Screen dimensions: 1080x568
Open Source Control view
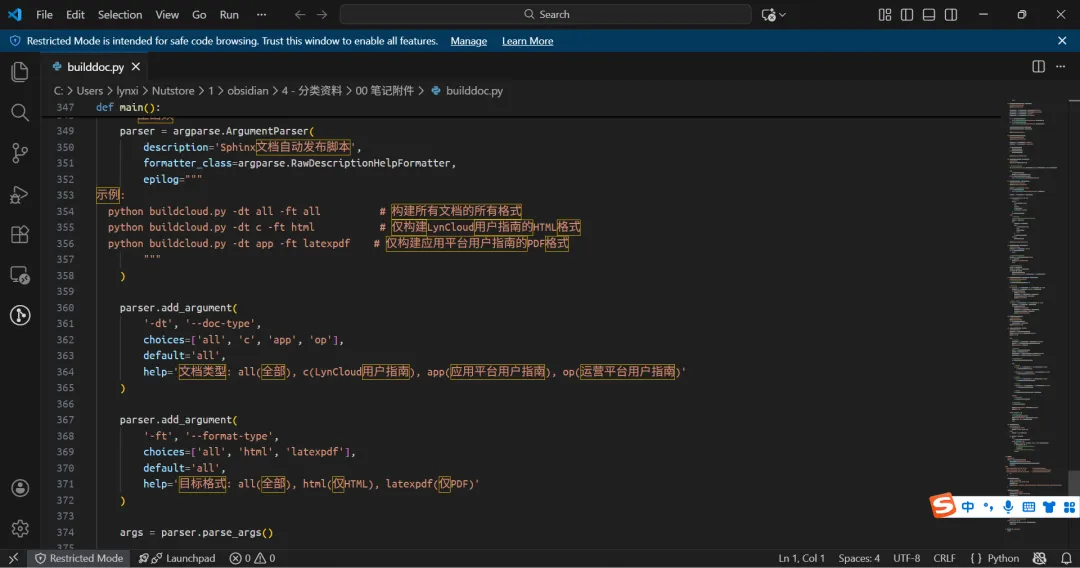point(20,153)
